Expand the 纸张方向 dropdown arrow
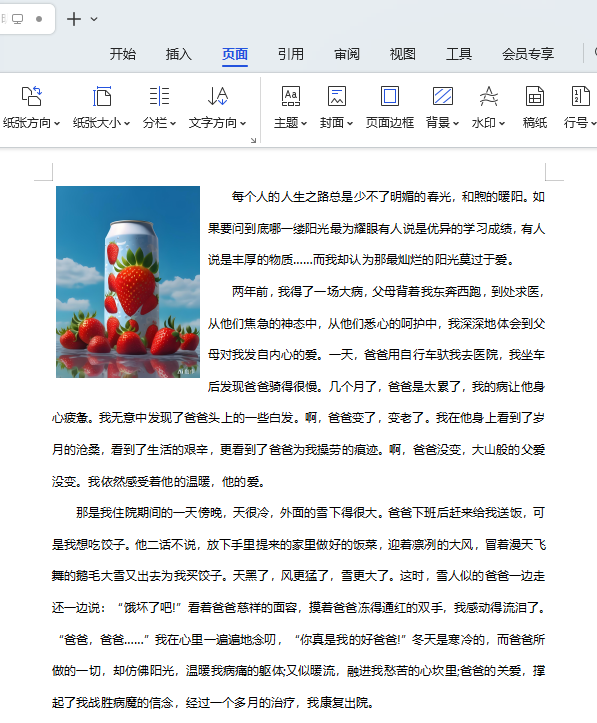The image size is (597, 723). pyautogui.click(x=57, y=123)
